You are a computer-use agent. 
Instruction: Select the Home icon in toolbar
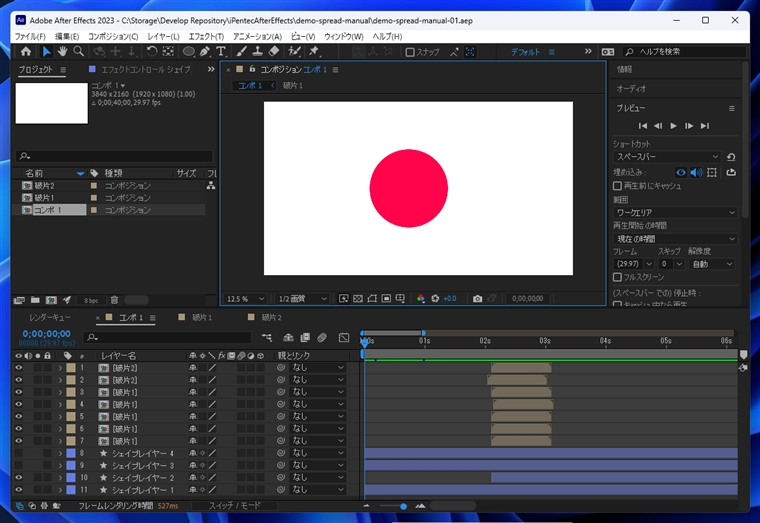[x=26, y=51]
